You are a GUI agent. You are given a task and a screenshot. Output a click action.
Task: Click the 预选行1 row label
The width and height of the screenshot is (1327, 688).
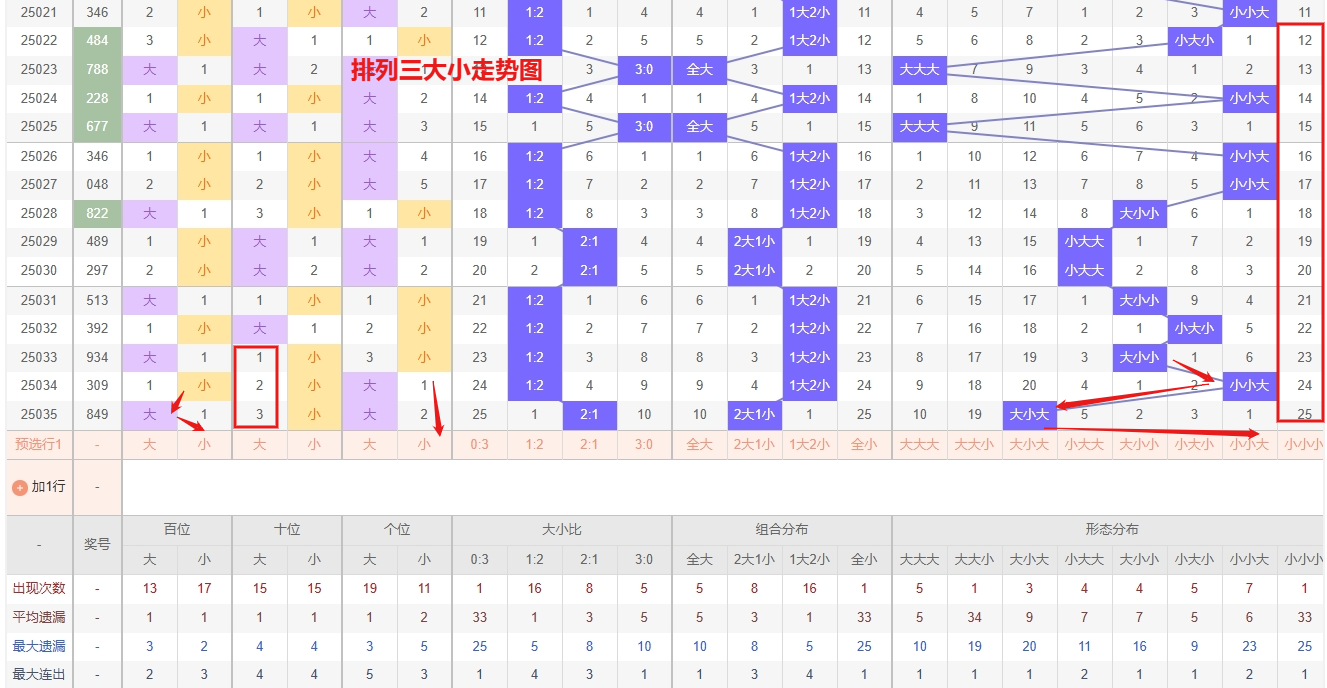(x=39, y=444)
